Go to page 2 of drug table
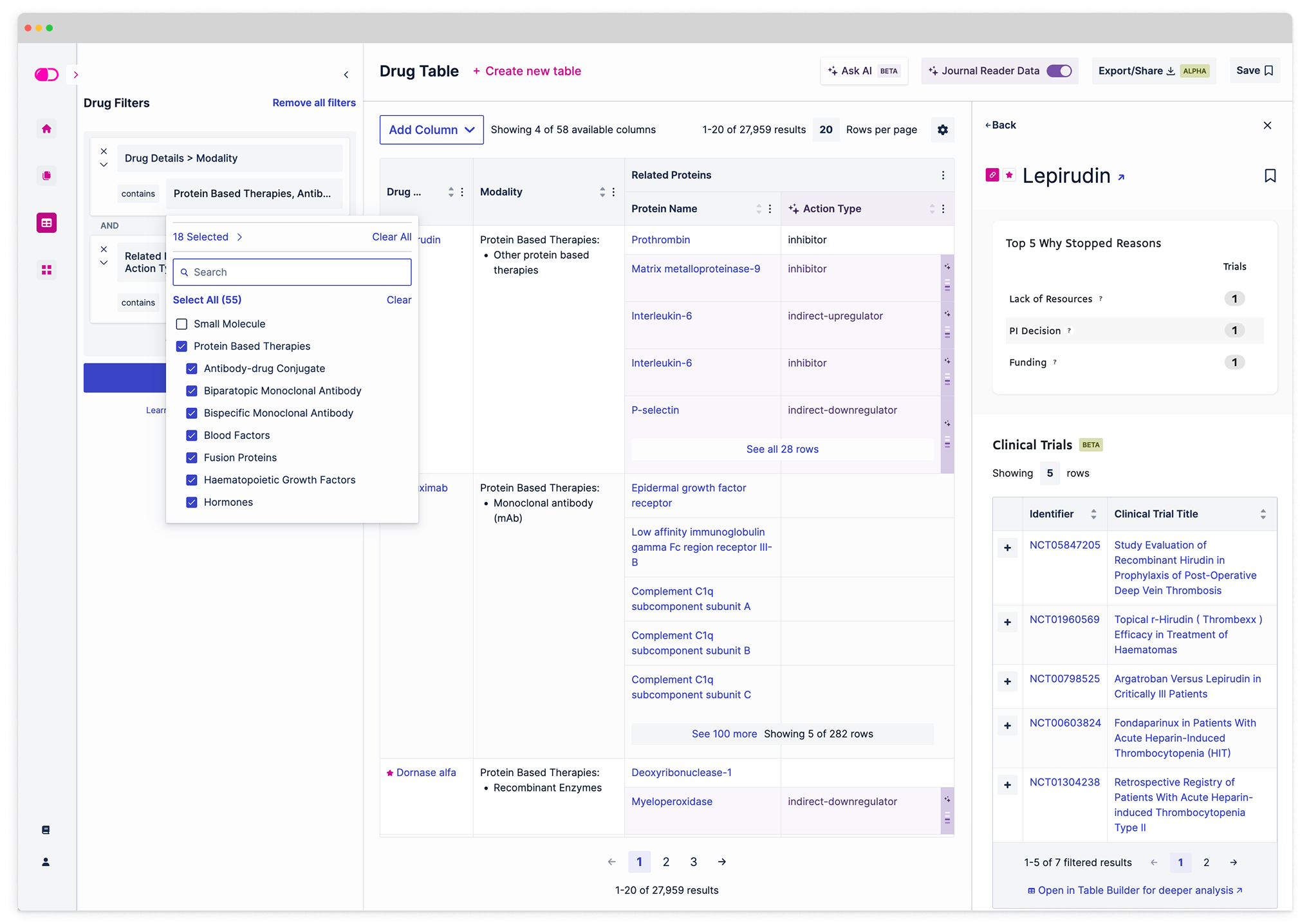The height and width of the screenshot is (924, 1300). click(666, 862)
